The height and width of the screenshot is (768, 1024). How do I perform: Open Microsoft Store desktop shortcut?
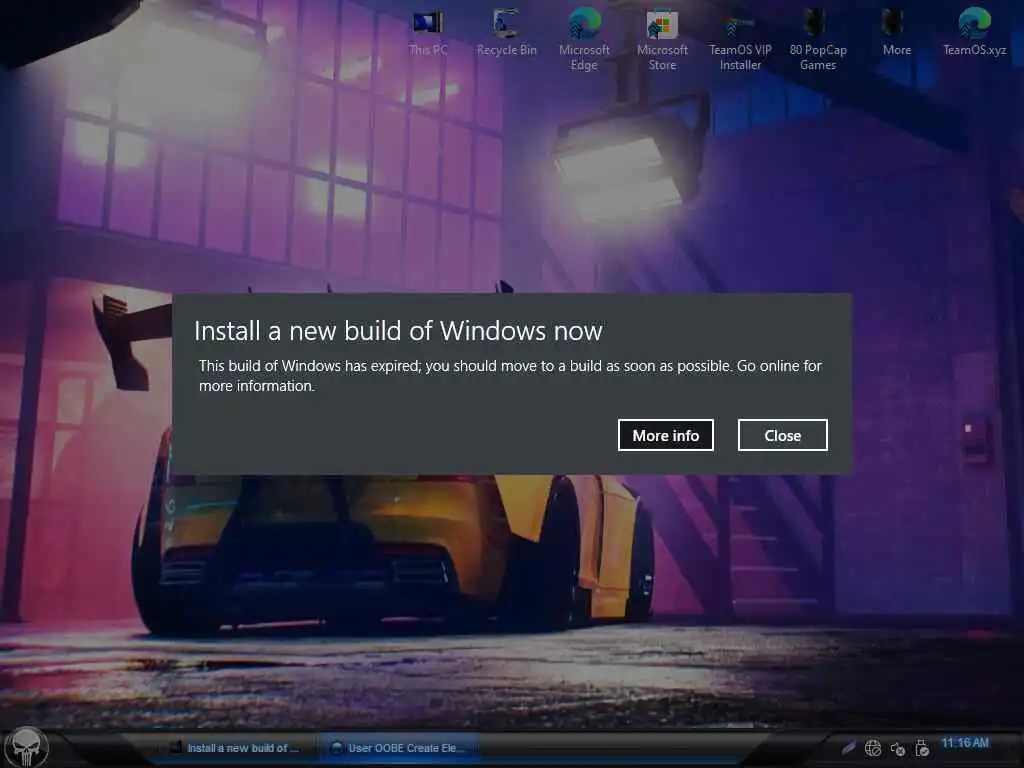click(x=662, y=39)
